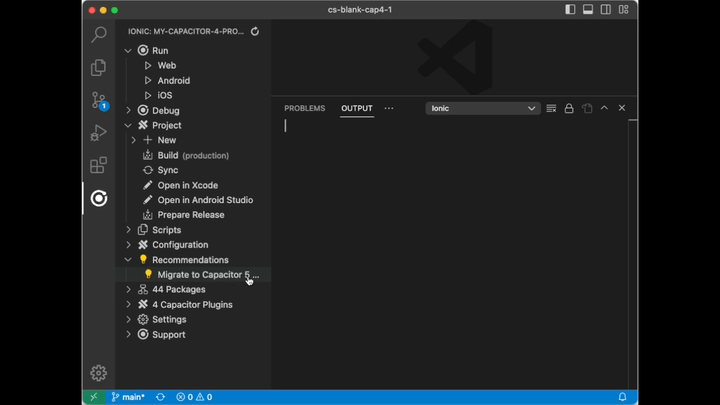Click the output panel scrollbar
The width and height of the screenshot is (720, 405).
(633, 253)
